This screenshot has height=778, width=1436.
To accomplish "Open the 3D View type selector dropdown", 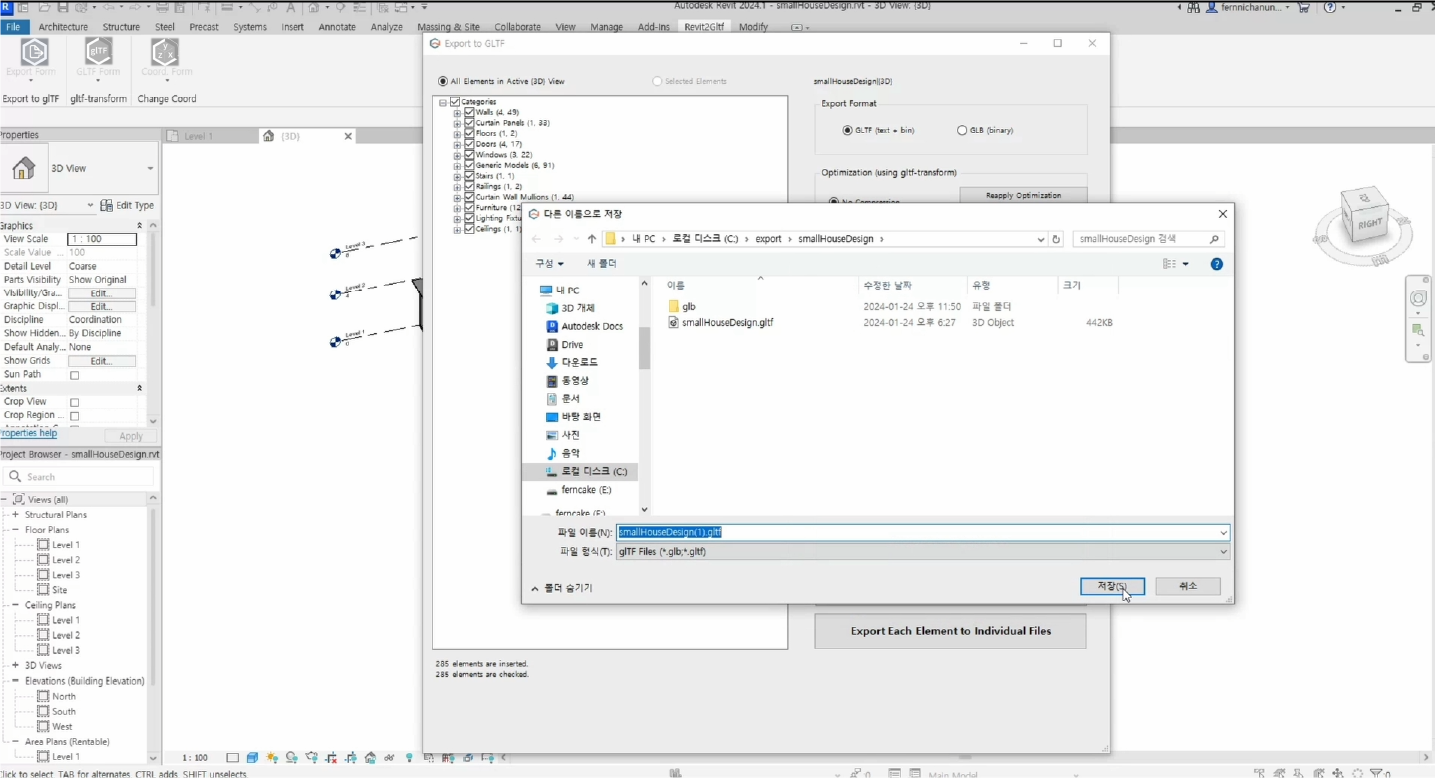I will point(150,169).
